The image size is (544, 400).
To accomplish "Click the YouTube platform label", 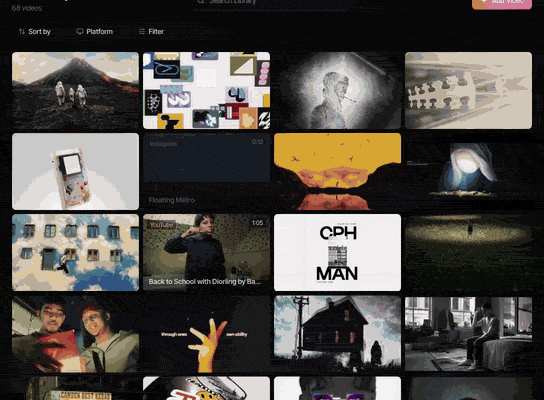I will coord(161,225).
